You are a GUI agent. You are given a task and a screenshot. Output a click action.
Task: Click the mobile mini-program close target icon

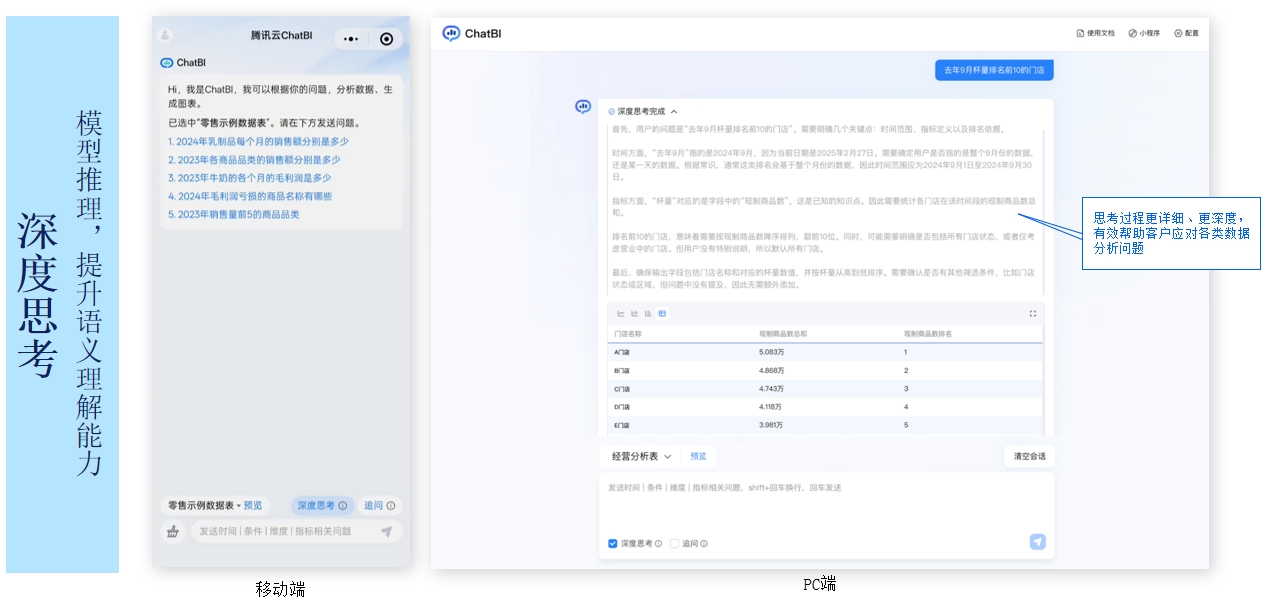(x=387, y=39)
